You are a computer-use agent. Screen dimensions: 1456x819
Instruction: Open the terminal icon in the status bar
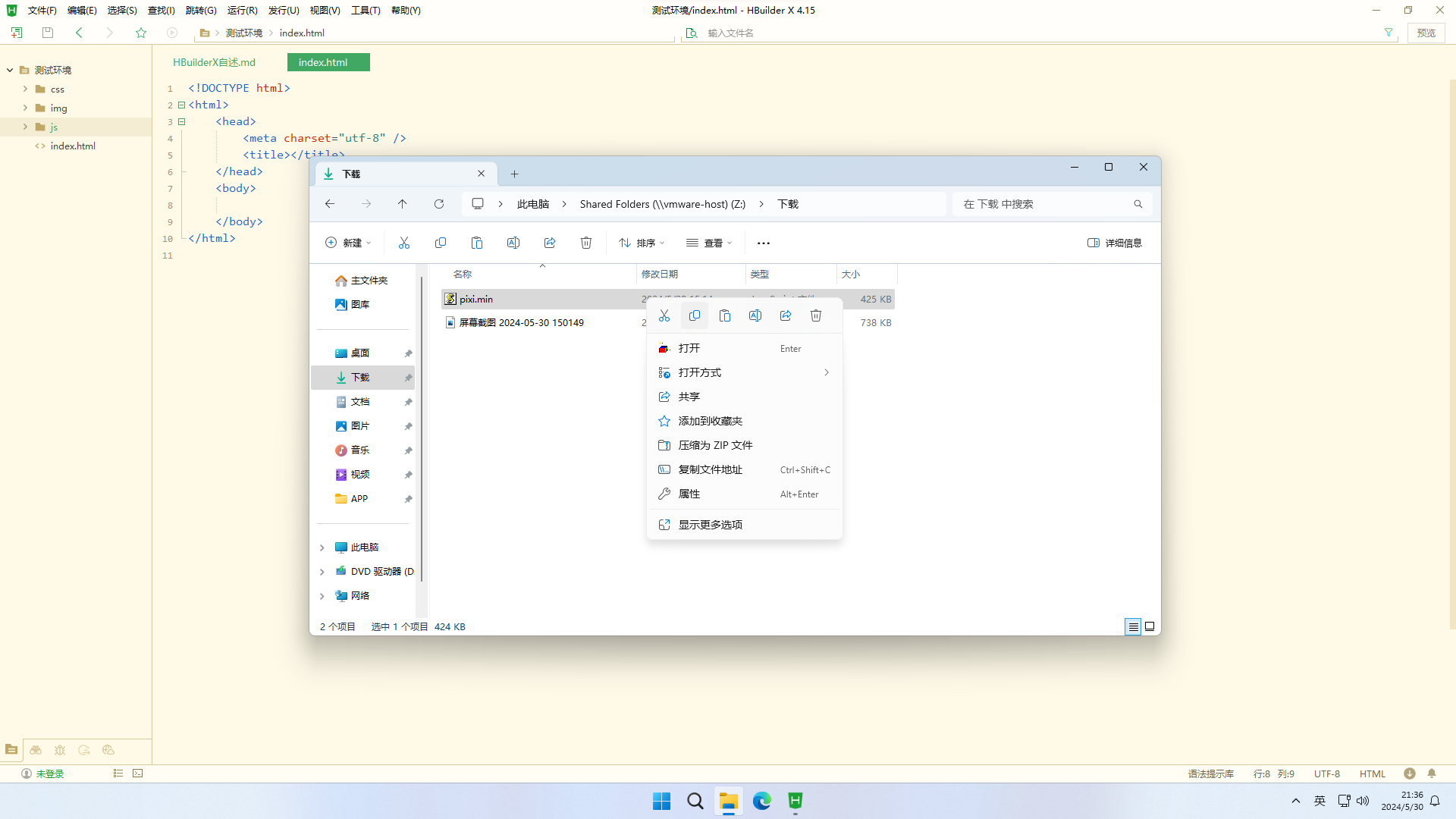tap(138, 773)
